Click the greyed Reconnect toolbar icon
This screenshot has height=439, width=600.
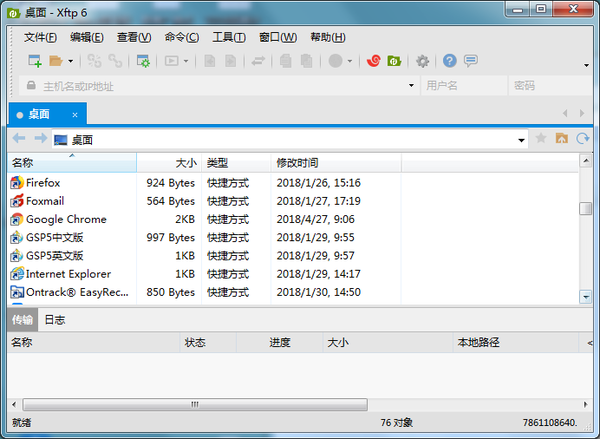click(x=94, y=61)
